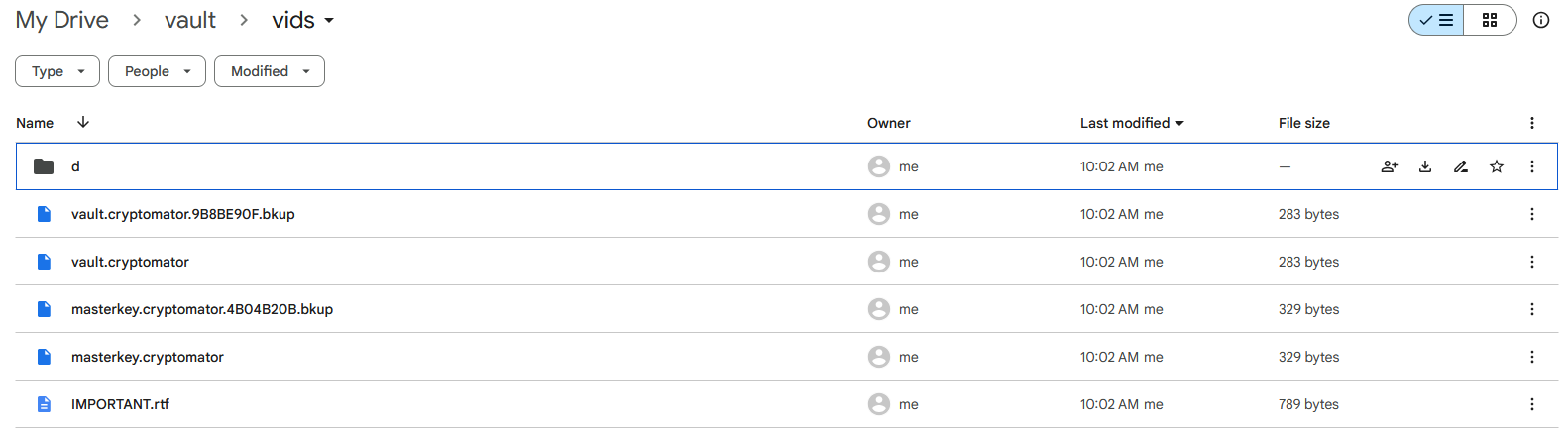The height and width of the screenshot is (435, 1568).
Task: Open more actions for folder d
Action: click(1532, 166)
